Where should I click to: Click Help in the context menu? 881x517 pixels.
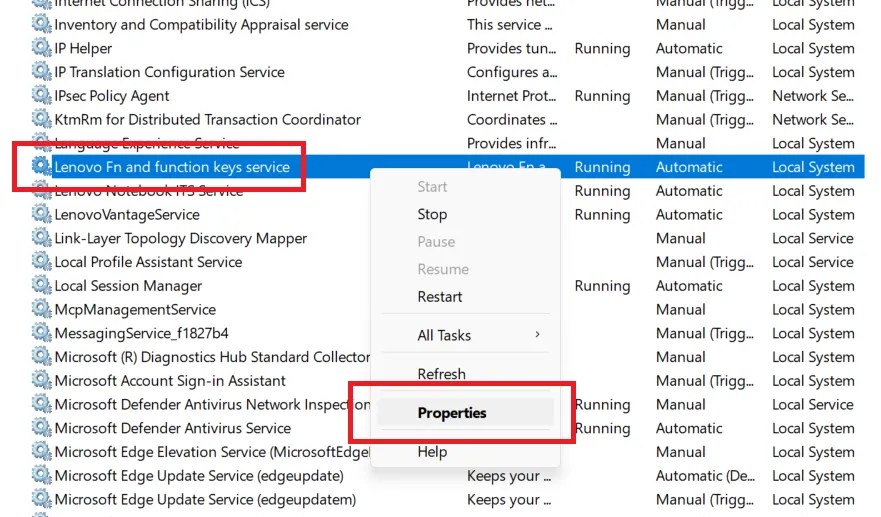coord(432,451)
